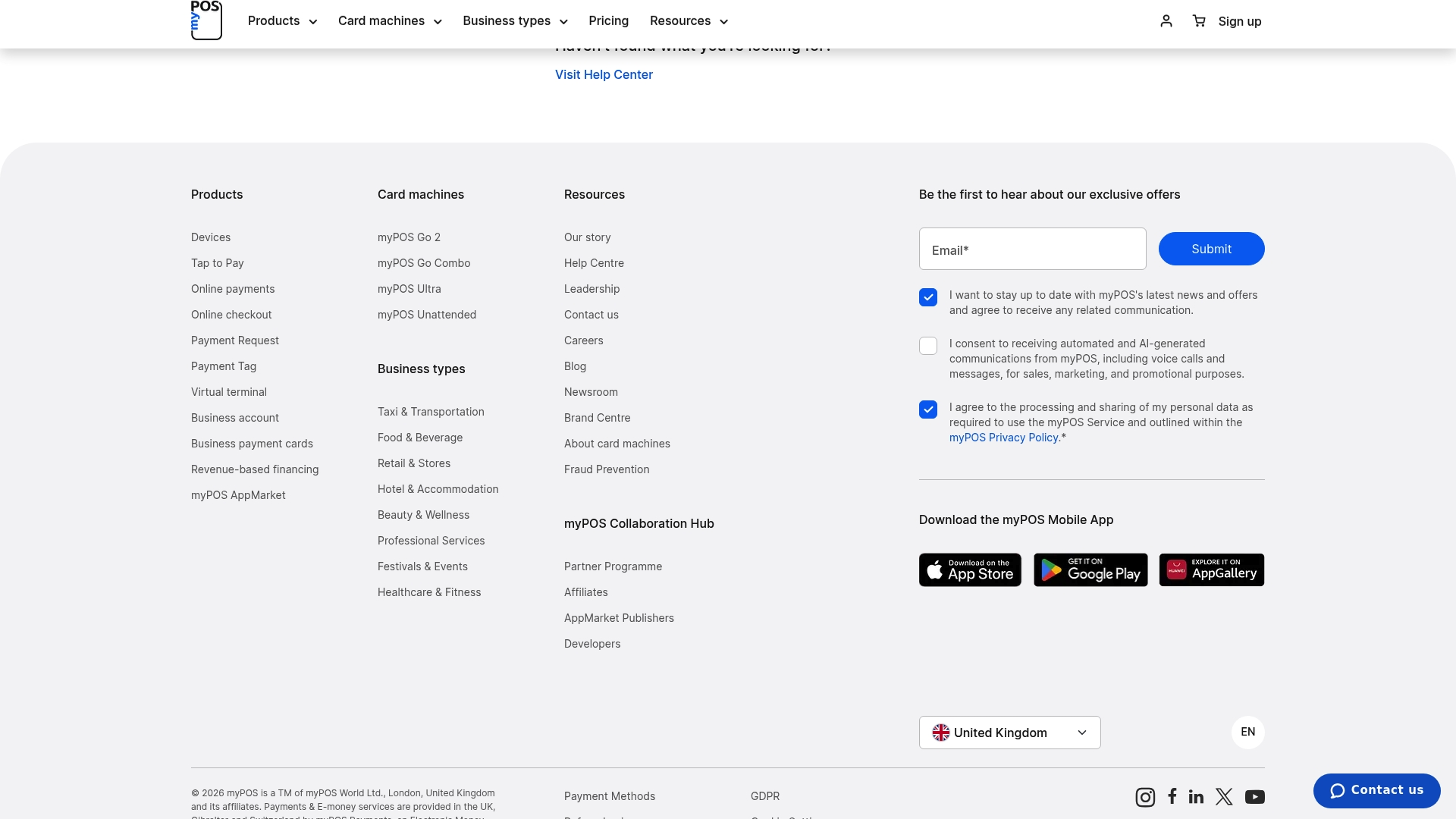Select the EN language button

1248,733
